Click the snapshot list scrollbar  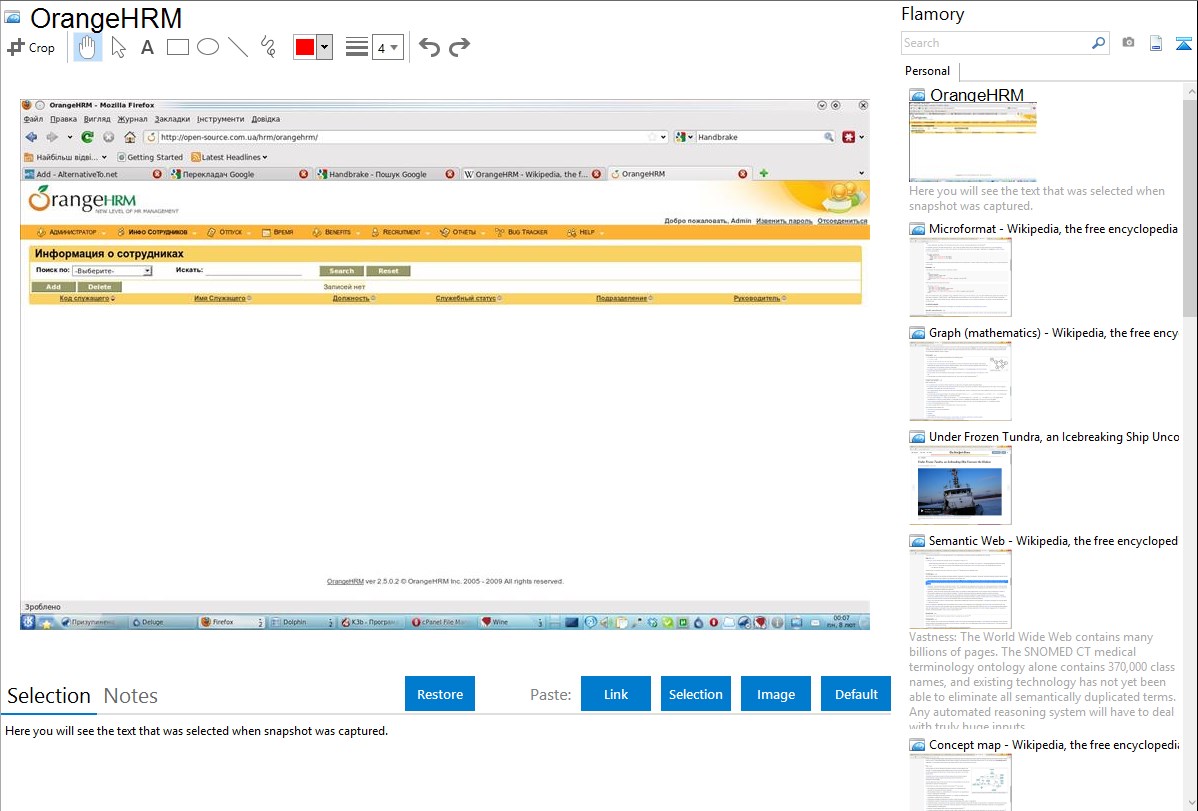tap(1190, 206)
